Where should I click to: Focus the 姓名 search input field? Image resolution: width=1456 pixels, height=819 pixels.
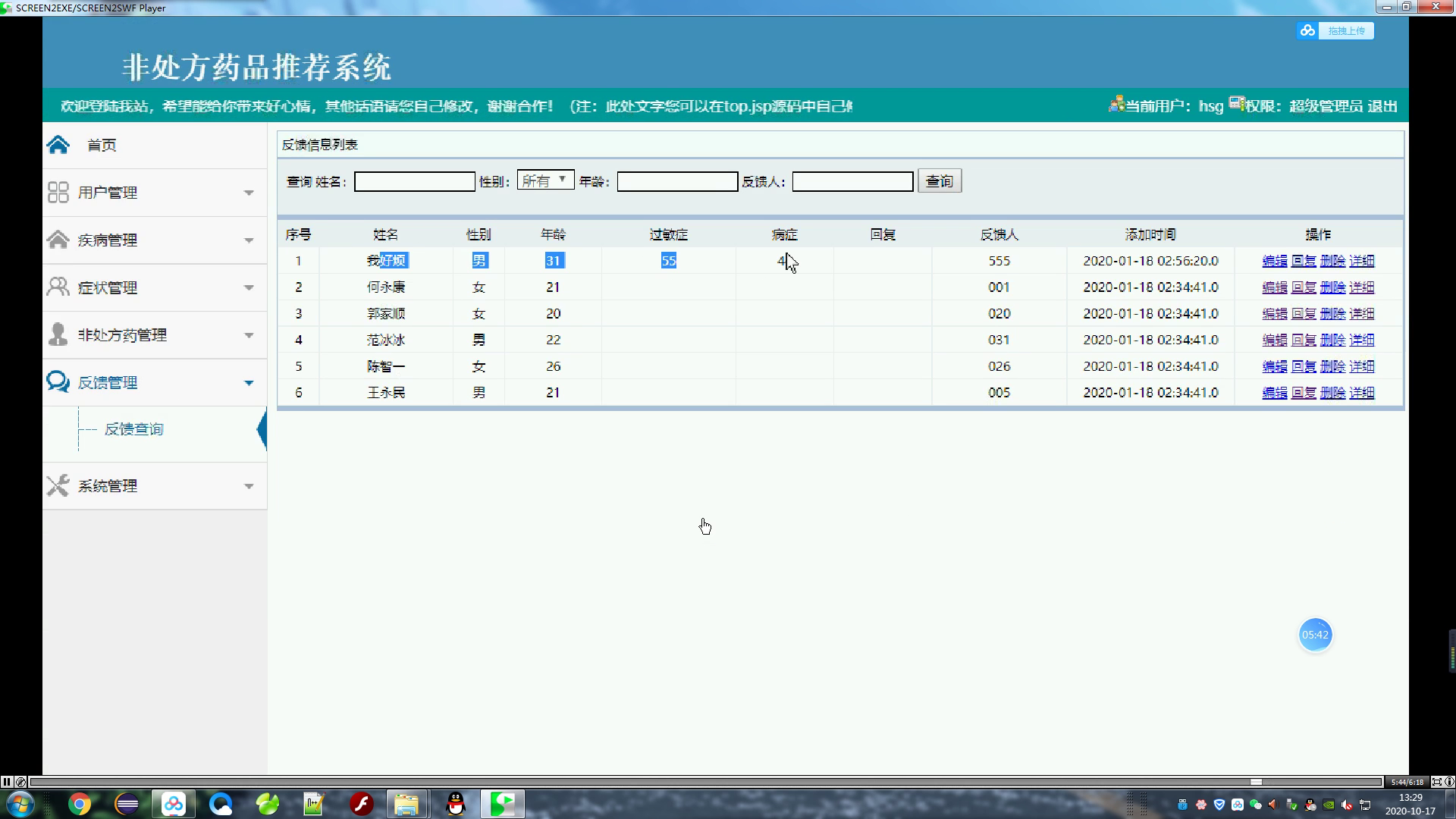tap(415, 182)
